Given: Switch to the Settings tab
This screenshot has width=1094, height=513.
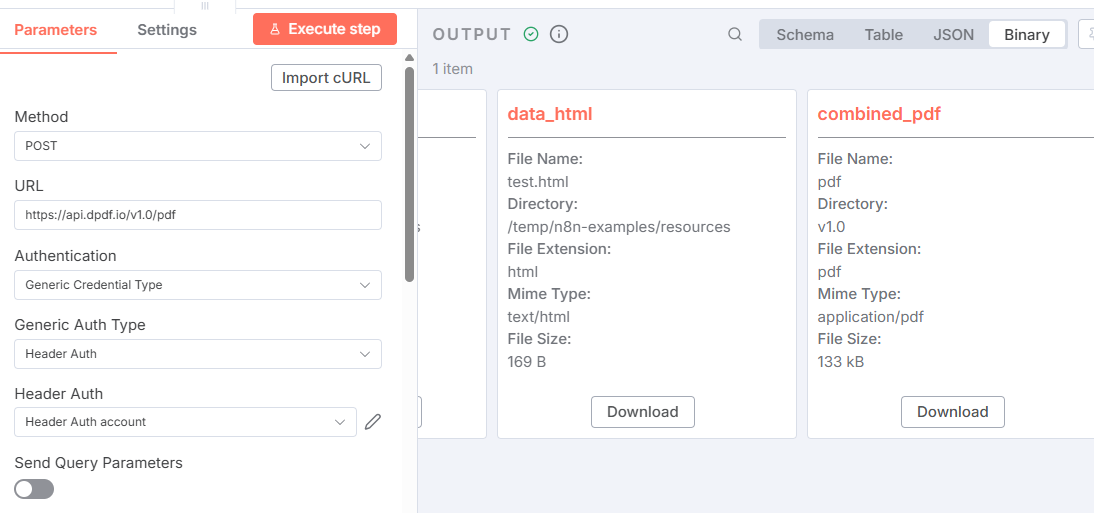Looking at the screenshot, I should tap(167, 29).
